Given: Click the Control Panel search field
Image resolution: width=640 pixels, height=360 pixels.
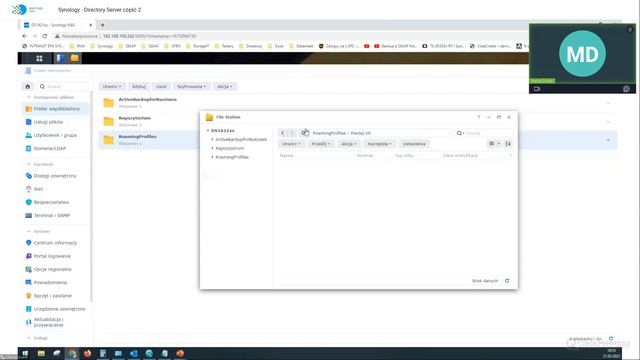Looking at the screenshot, I should tap(63, 87).
